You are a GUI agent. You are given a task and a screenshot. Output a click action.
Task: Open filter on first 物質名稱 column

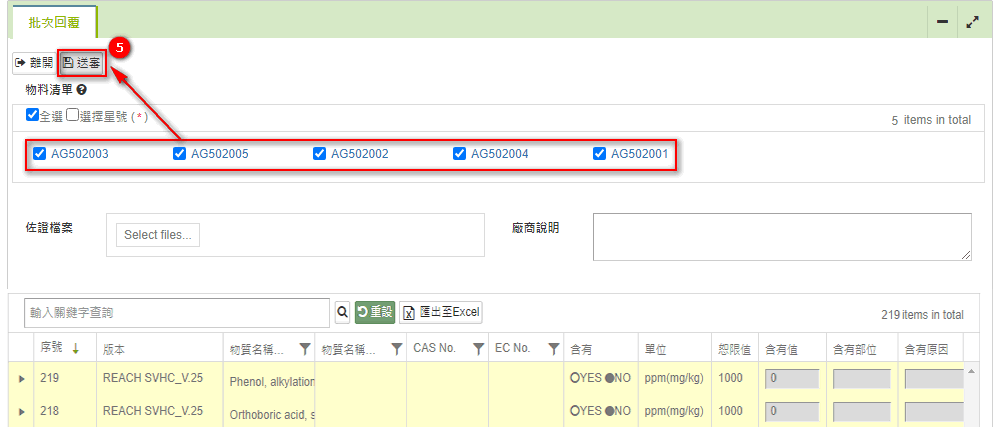(304, 349)
